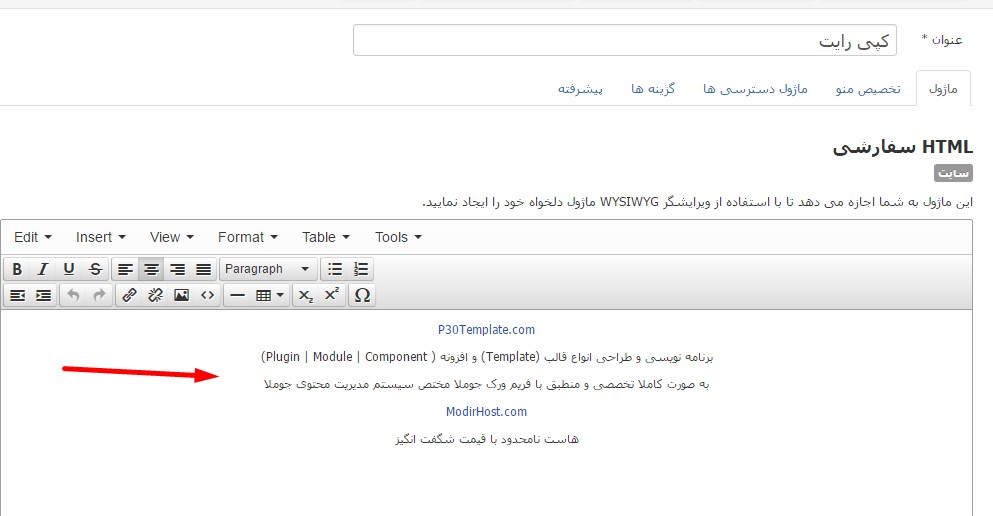Apply subscript formatting

306,295
